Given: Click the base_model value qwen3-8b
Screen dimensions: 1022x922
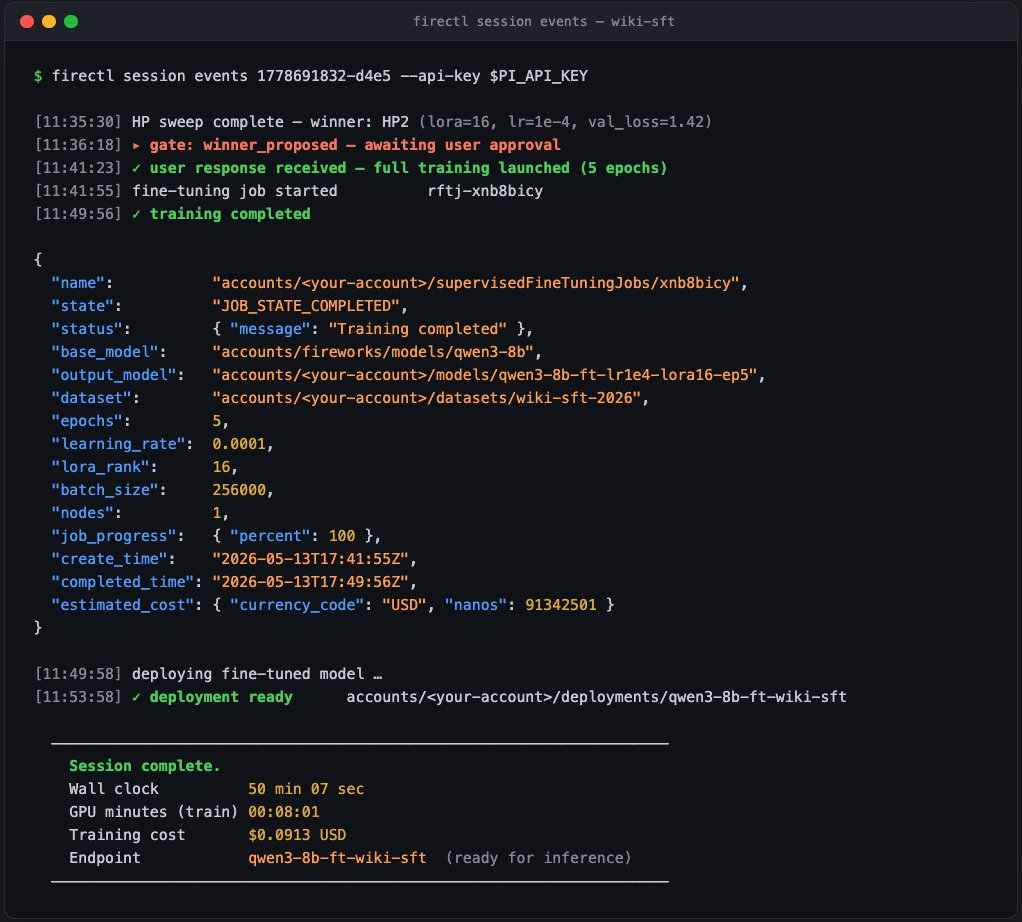Looking at the screenshot, I should (x=373, y=353).
